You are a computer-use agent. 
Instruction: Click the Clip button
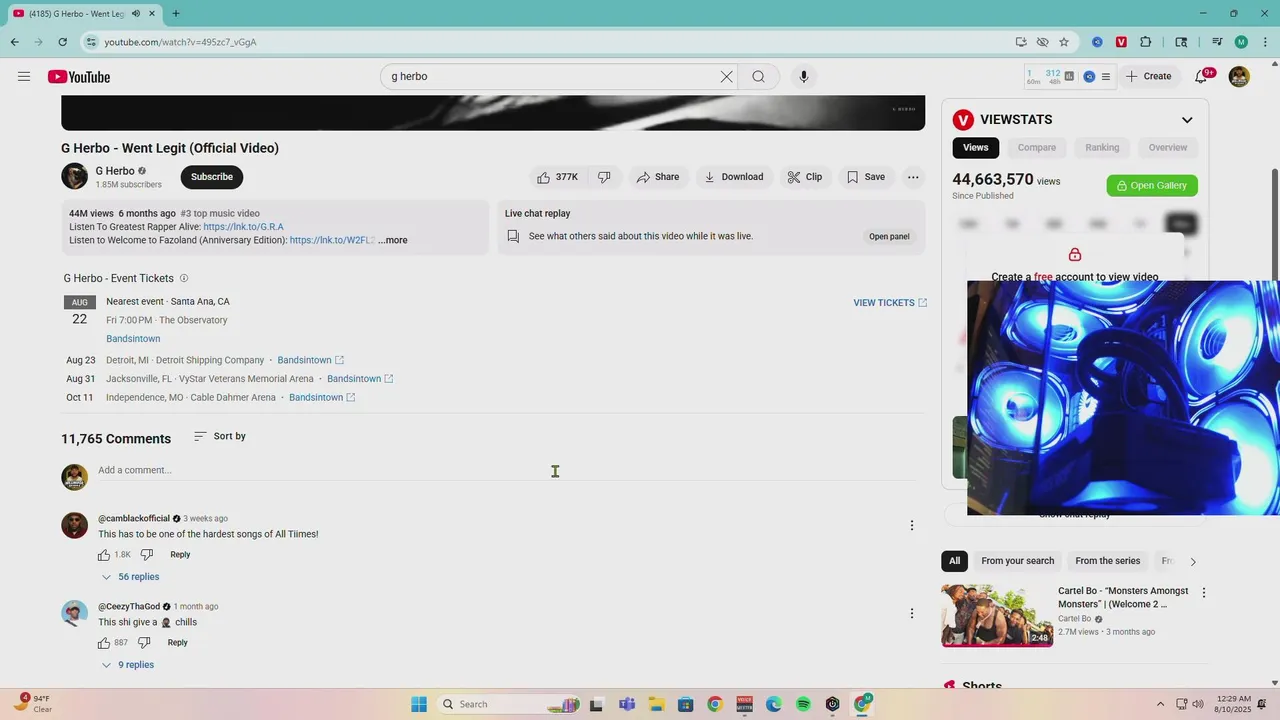(804, 177)
